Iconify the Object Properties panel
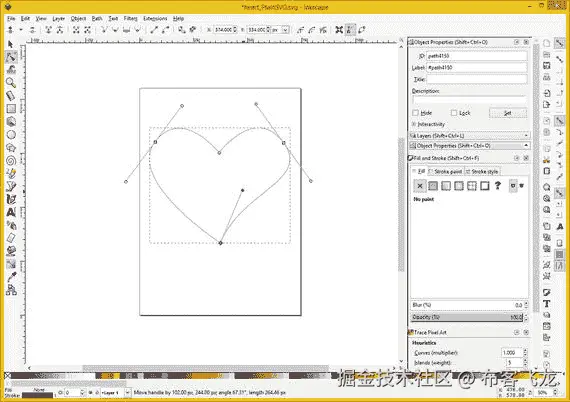 pyautogui.click(x=517, y=42)
